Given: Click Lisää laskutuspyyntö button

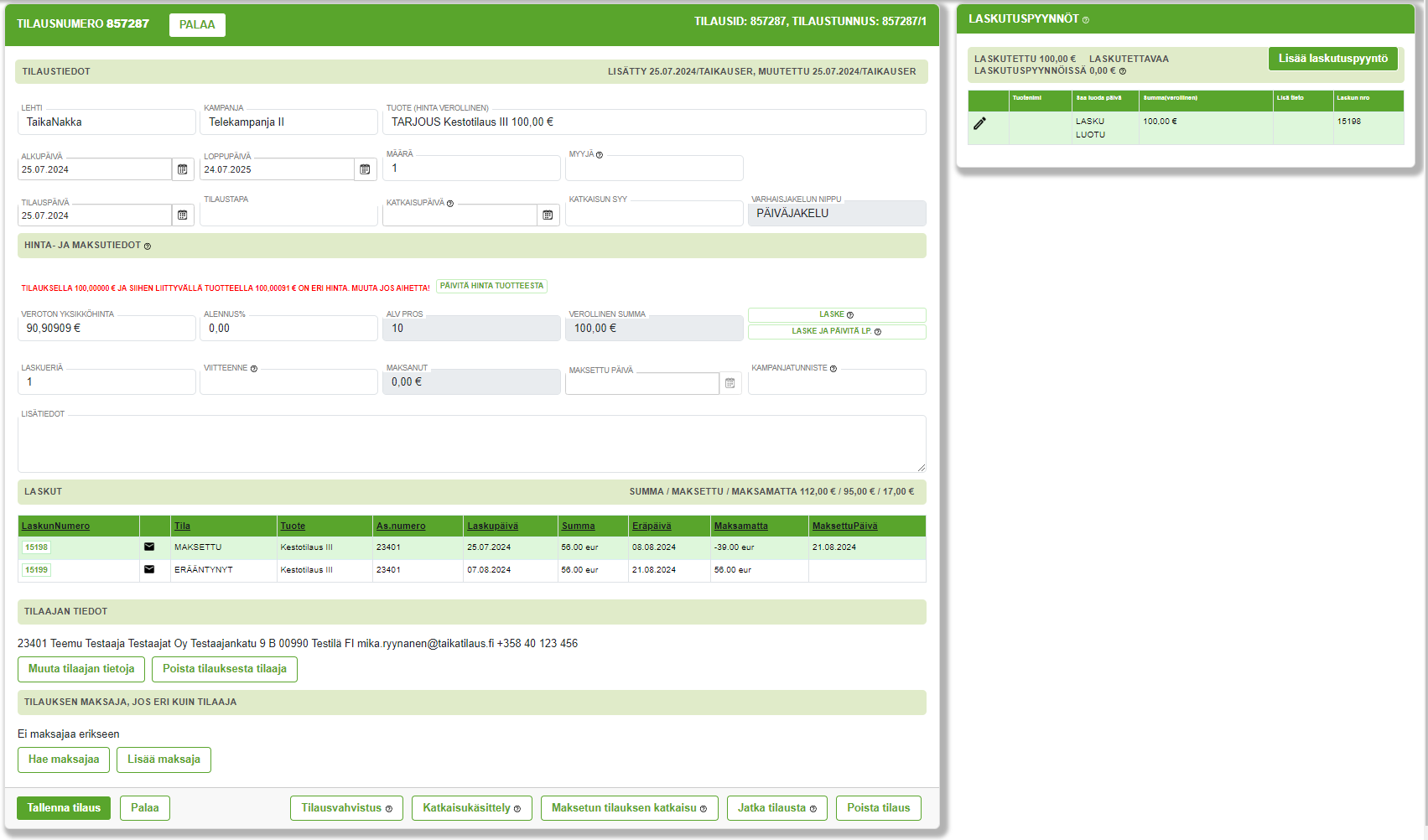Looking at the screenshot, I should pos(1332,59).
